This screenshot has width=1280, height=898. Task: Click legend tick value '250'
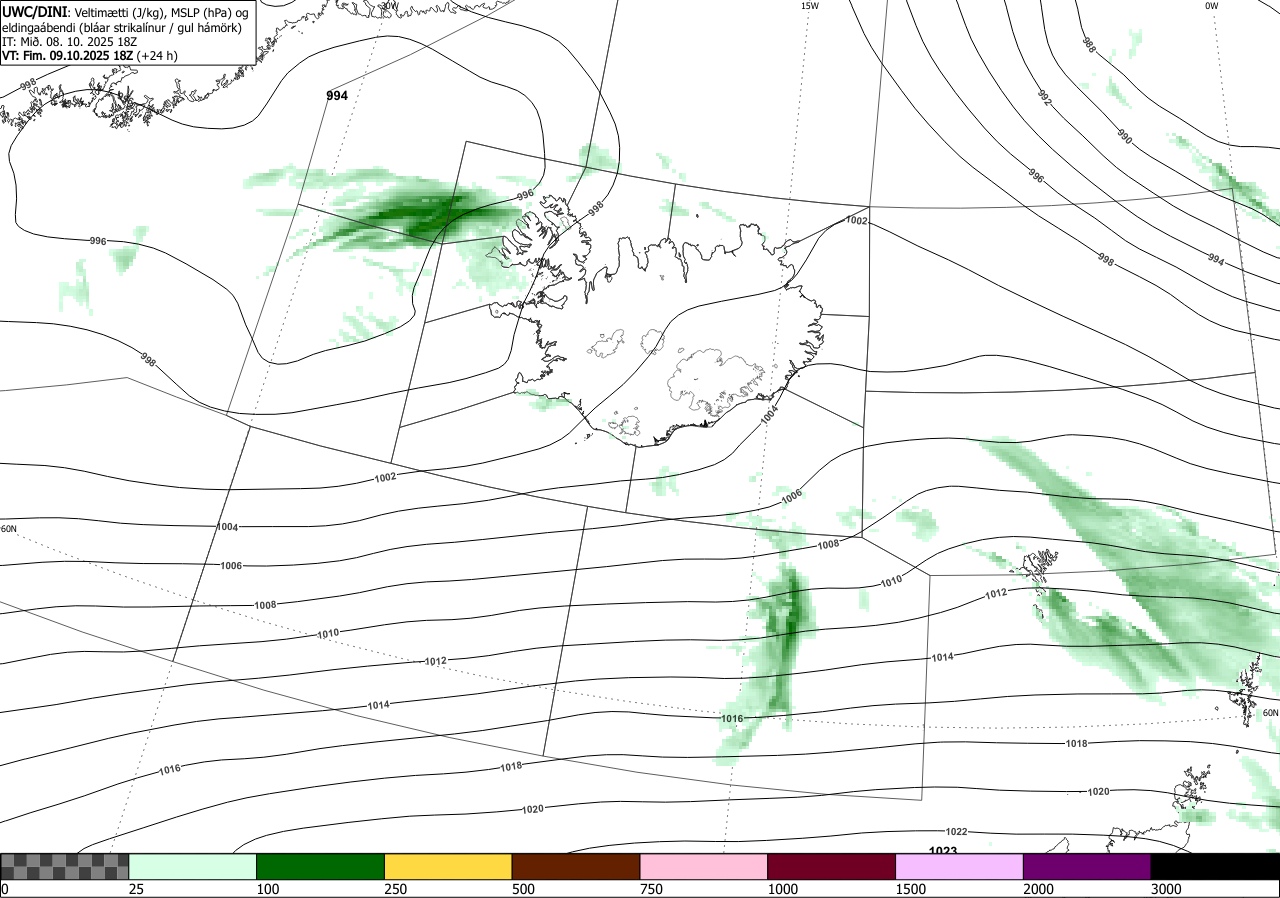tap(395, 889)
